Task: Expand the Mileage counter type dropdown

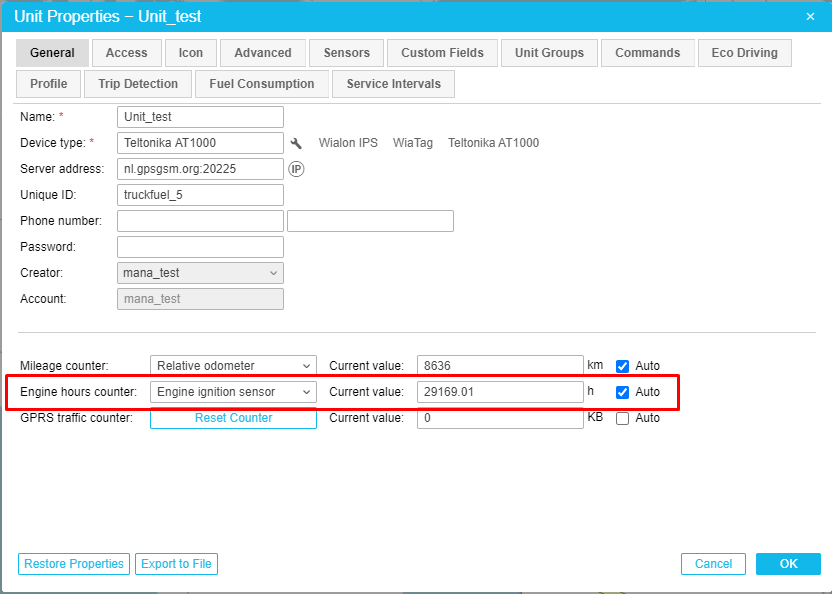Action: 233,366
